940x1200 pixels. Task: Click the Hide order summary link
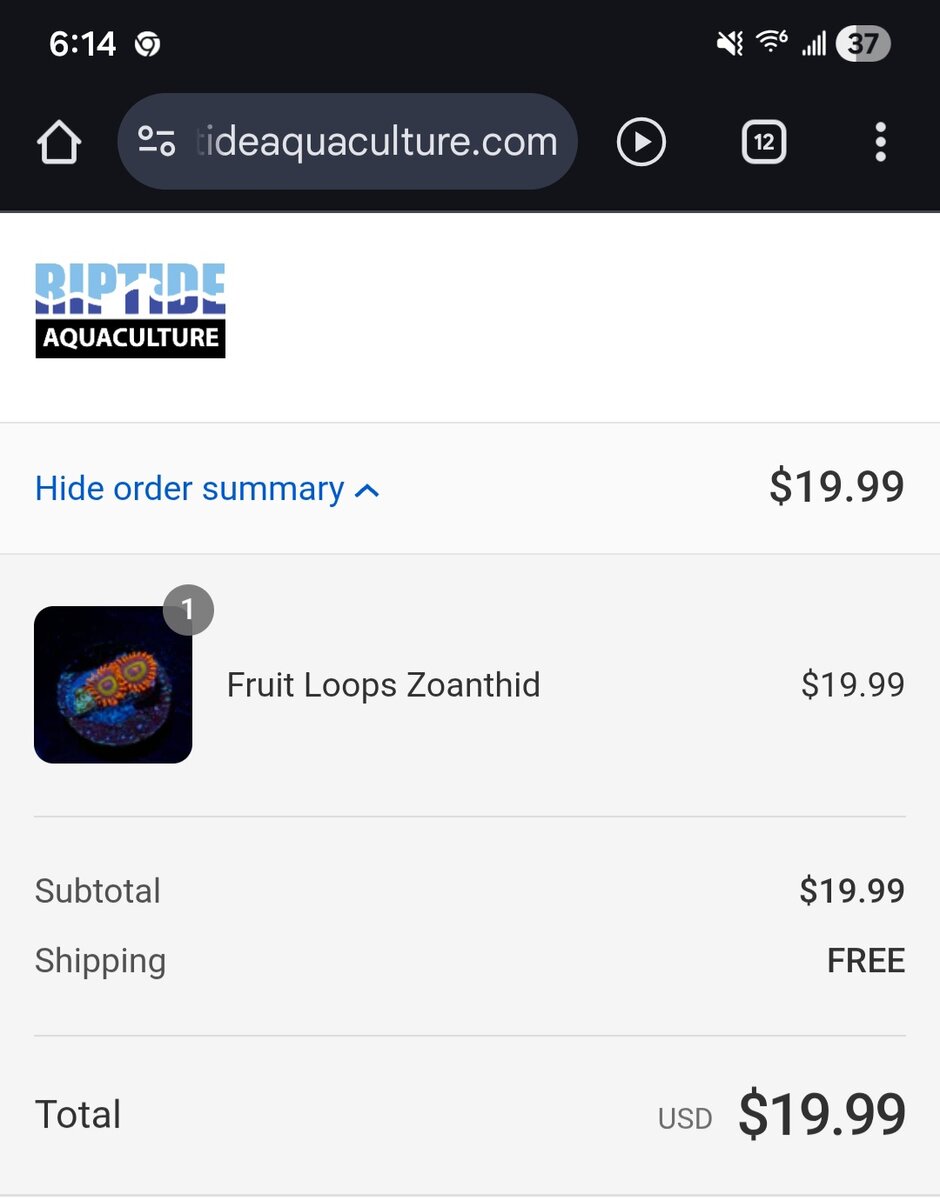click(190, 489)
